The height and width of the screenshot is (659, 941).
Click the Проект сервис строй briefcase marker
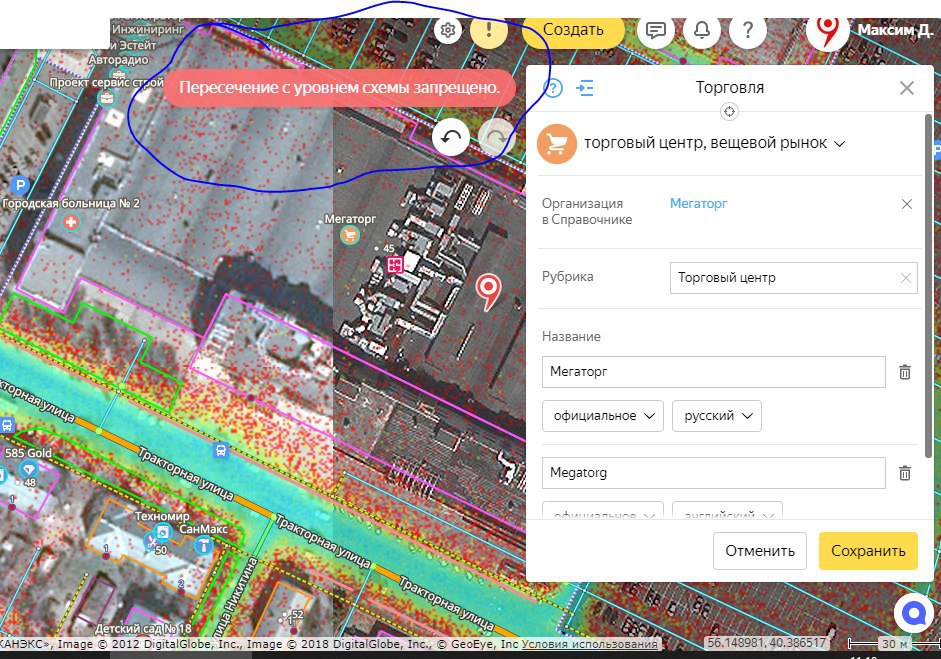pyautogui.click(x=107, y=98)
